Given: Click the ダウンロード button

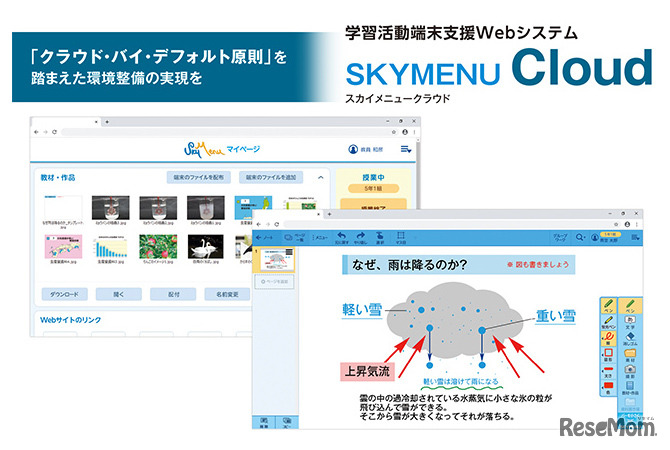Looking at the screenshot, I should point(65,294).
